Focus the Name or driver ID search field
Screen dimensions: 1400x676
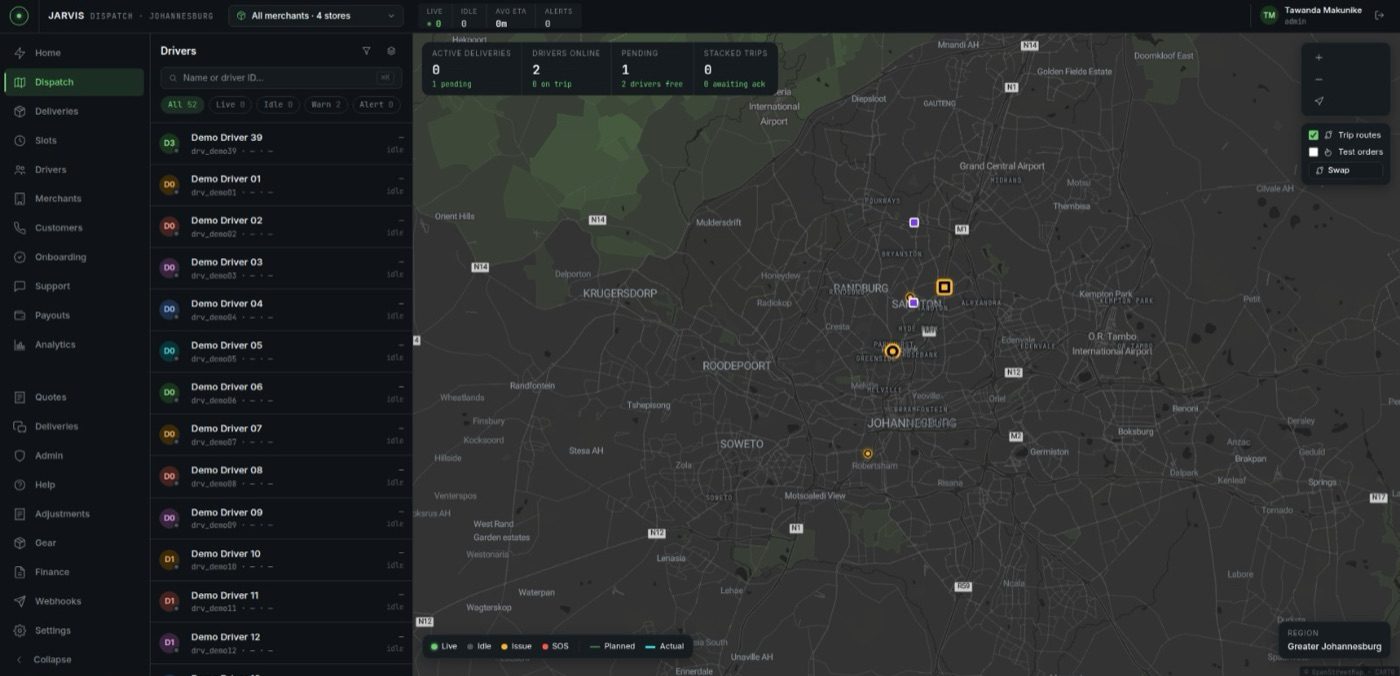click(281, 77)
